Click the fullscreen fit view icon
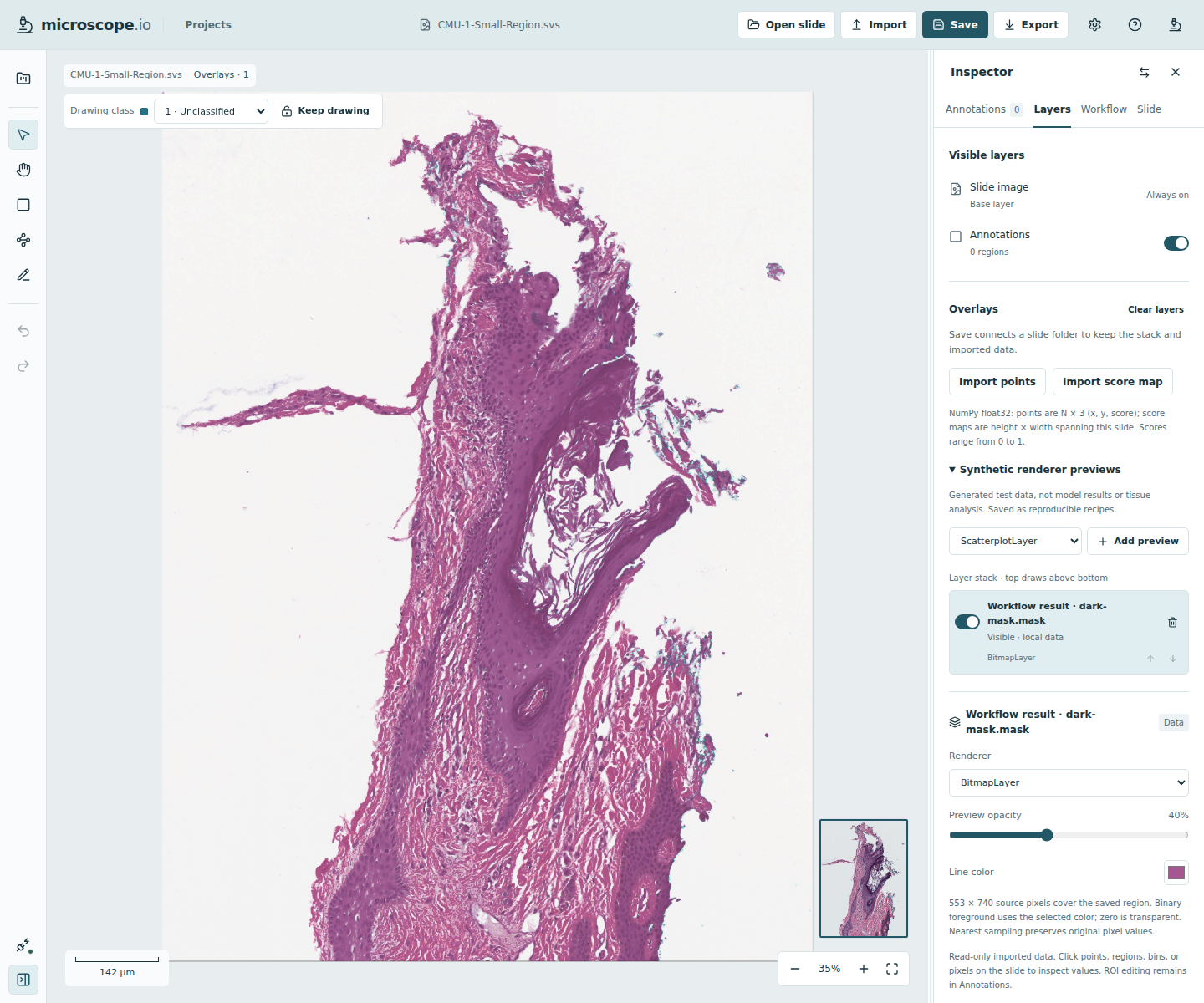This screenshot has height=1003, width=1204. (892, 969)
